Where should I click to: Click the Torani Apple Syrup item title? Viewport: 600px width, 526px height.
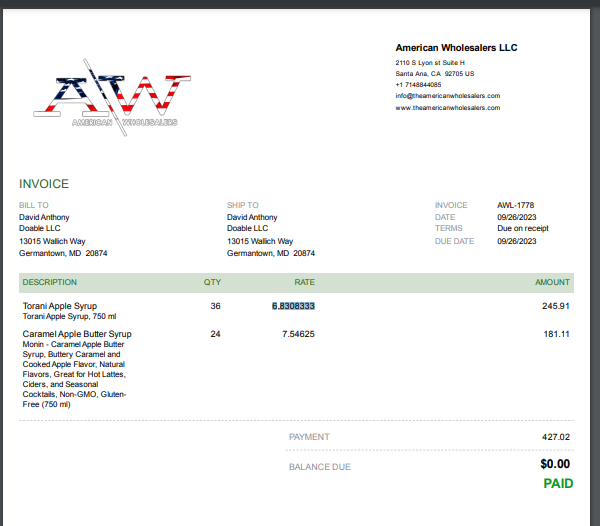click(x=60, y=306)
